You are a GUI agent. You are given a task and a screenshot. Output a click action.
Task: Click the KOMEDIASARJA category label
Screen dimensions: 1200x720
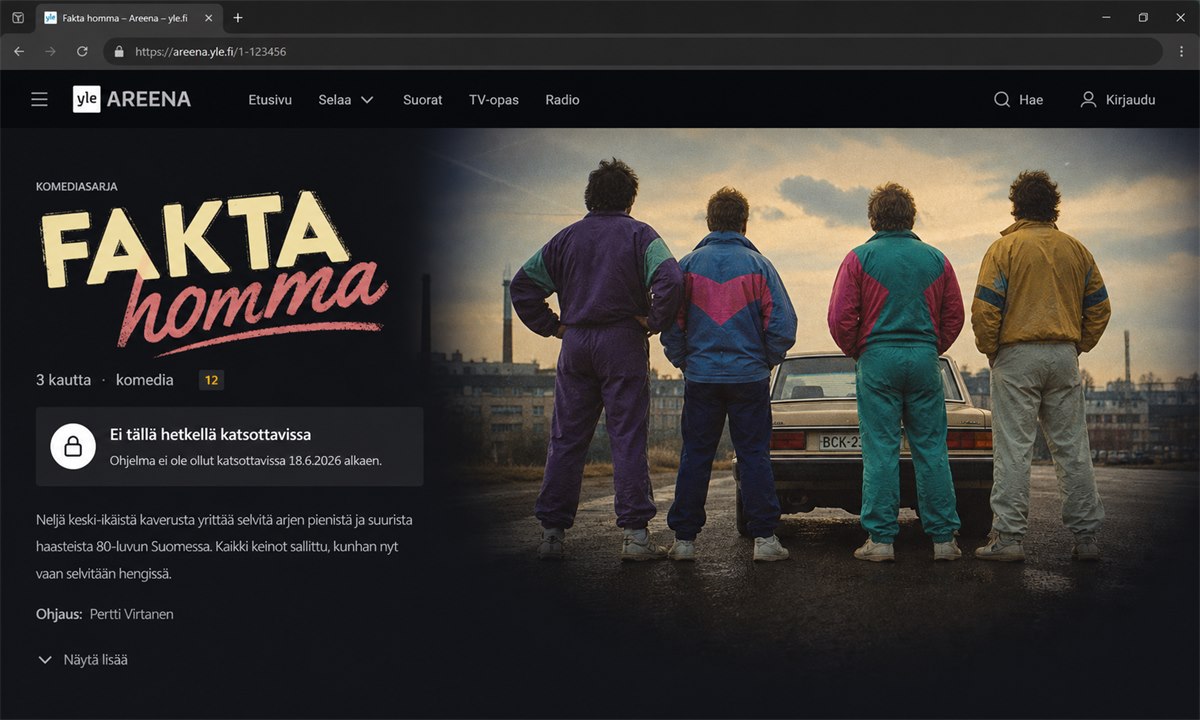coord(77,186)
